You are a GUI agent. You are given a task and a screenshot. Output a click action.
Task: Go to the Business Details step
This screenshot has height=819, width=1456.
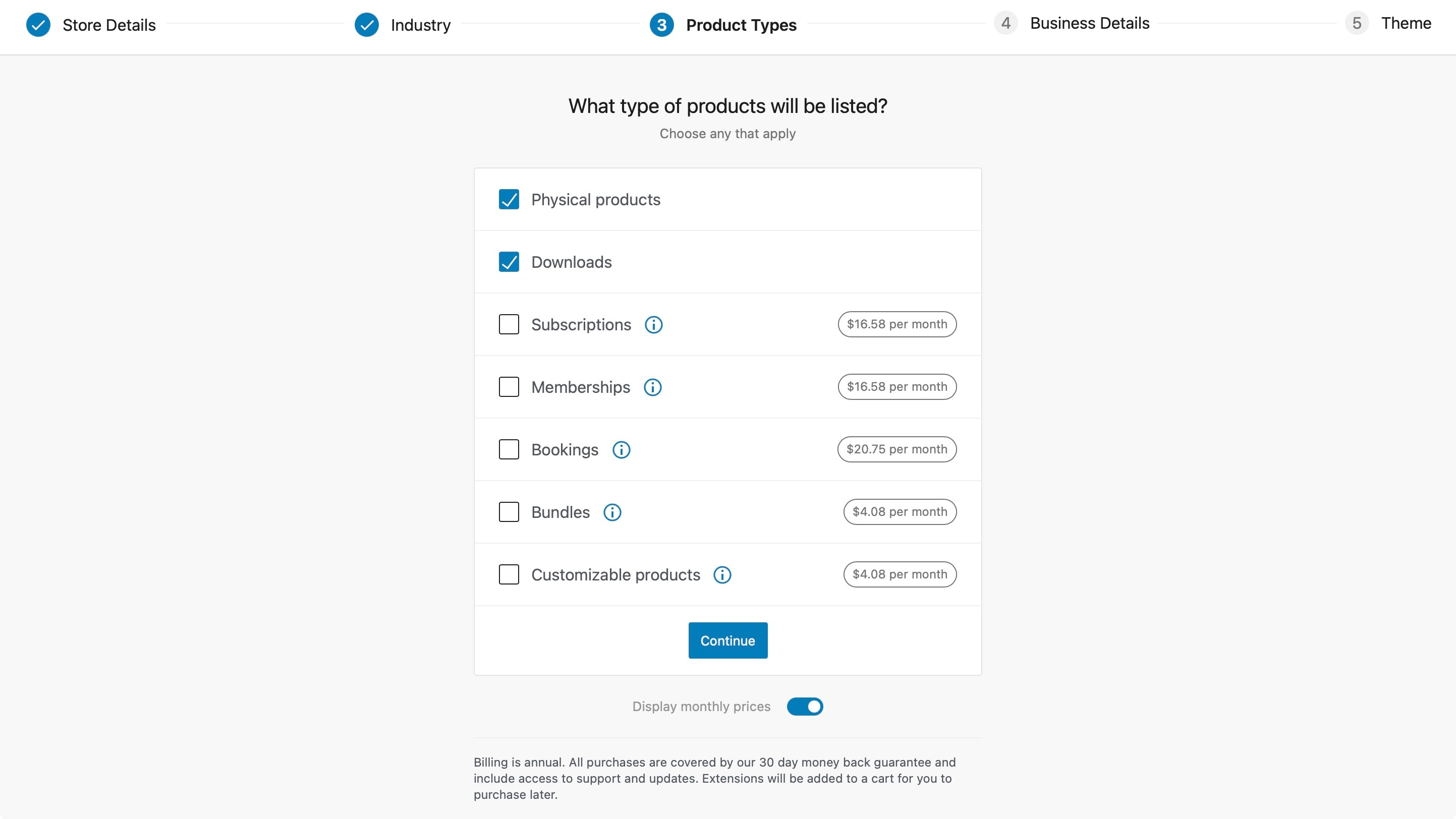pos(1089,23)
